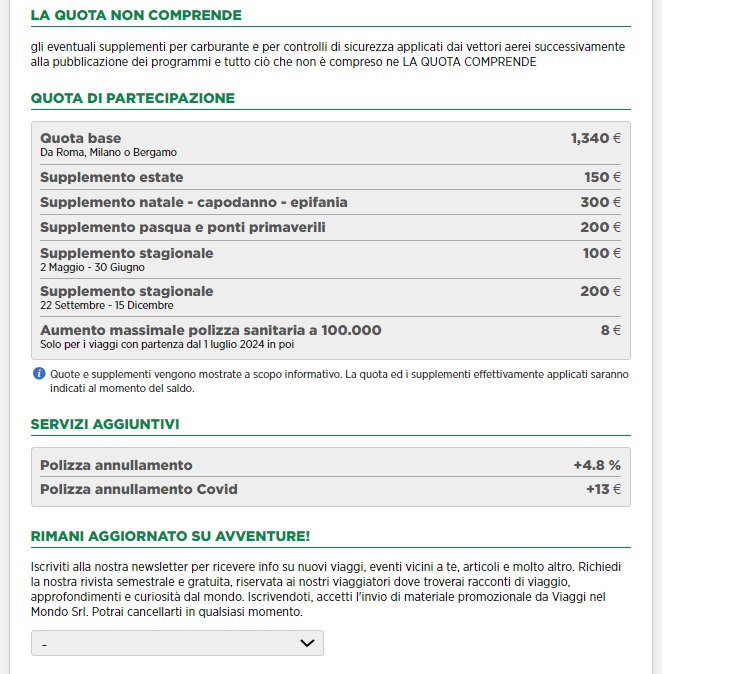The image size is (735, 674).
Task: Click the +13 € Covid policy value
Action: point(603,489)
